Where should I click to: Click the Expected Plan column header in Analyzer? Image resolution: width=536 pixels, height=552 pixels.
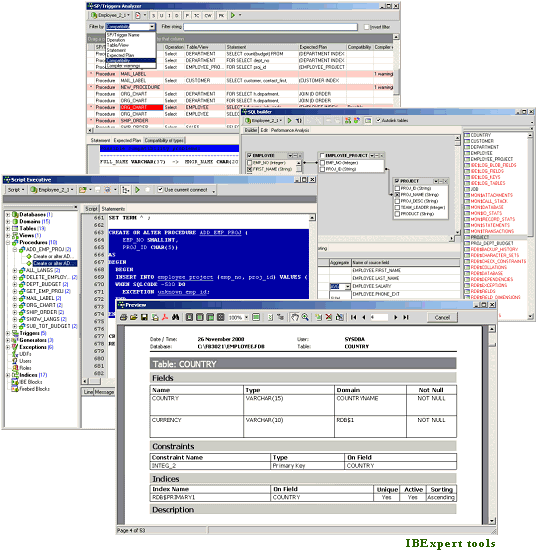(322, 47)
